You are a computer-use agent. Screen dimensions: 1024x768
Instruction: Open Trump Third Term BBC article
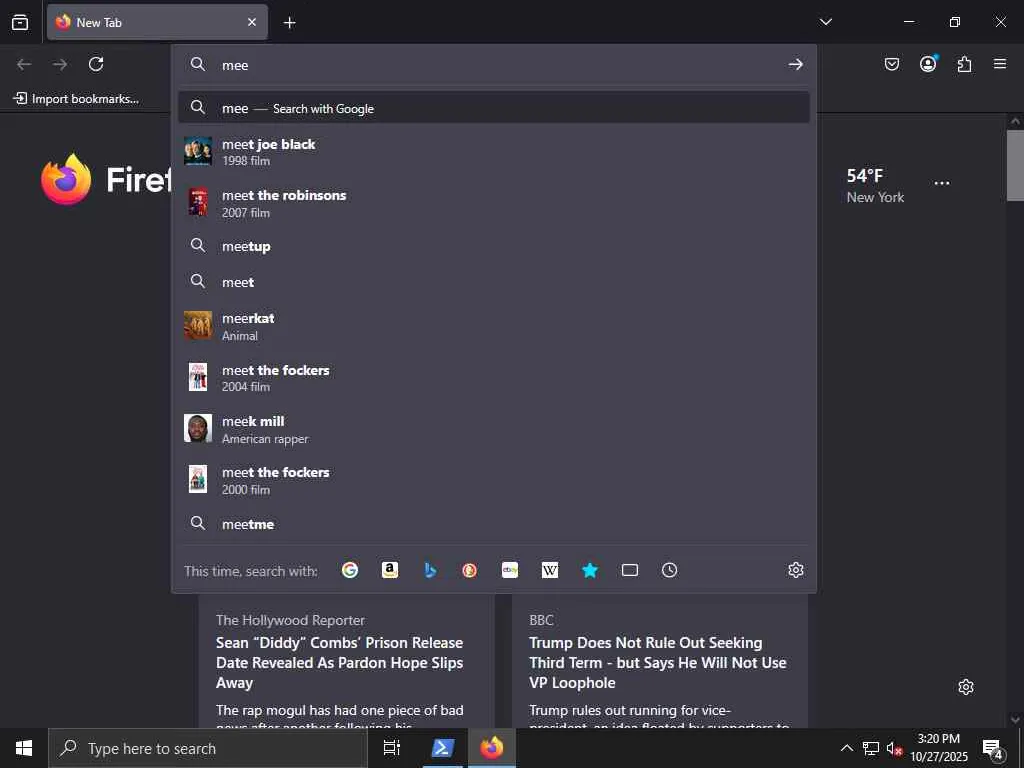point(658,662)
